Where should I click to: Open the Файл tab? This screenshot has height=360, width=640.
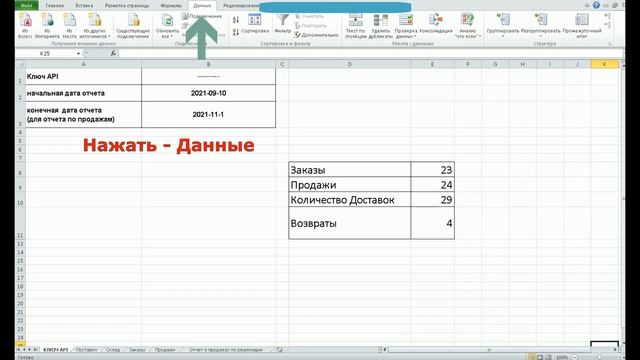coord(27,5)
